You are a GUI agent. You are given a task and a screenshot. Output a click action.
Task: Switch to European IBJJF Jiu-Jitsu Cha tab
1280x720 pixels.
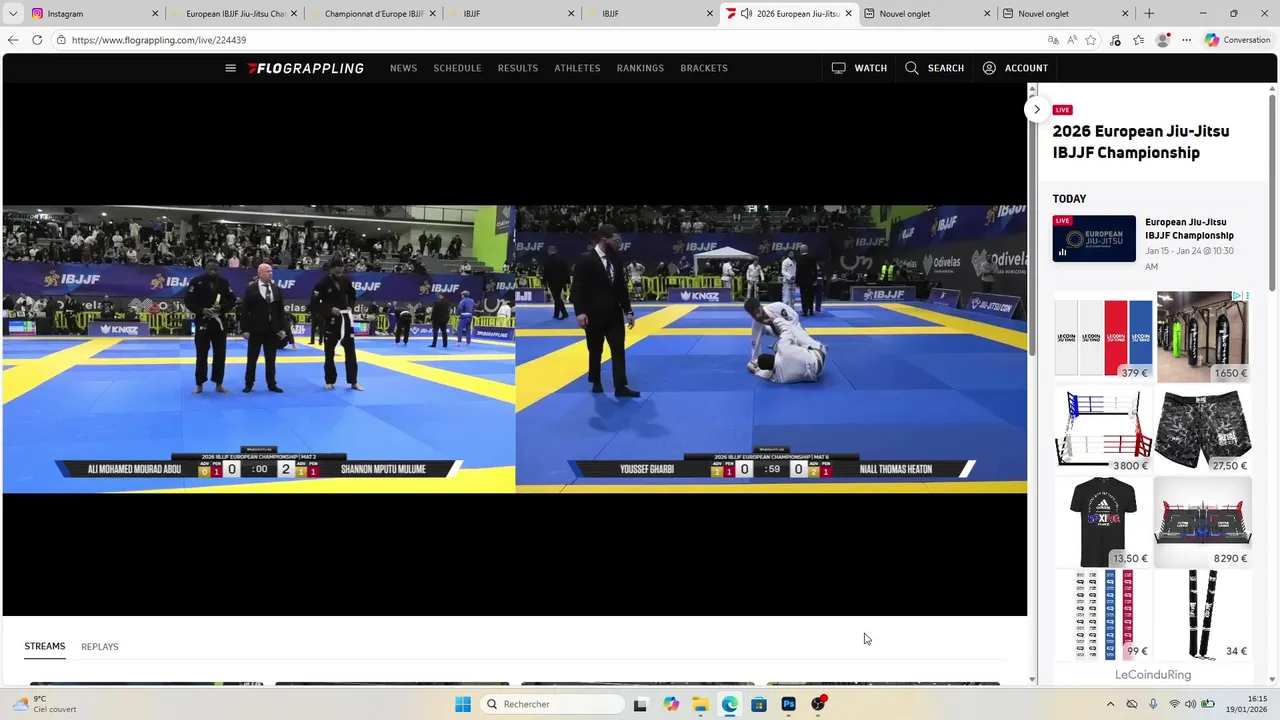235,14
